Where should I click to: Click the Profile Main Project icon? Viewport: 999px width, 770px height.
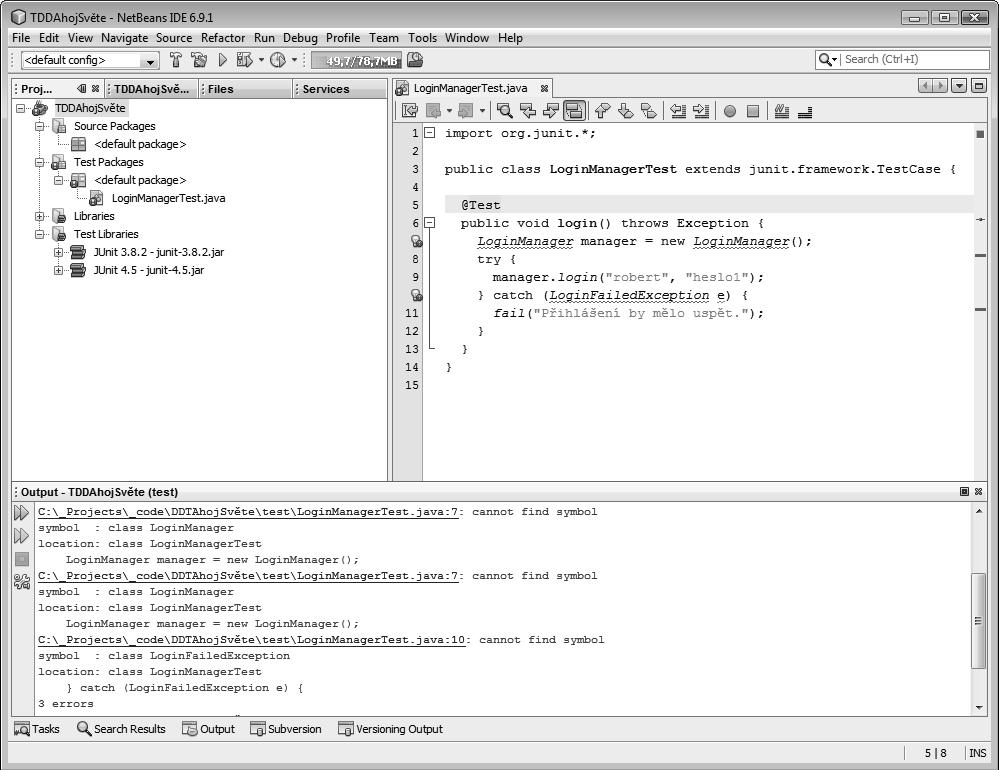pos(278,60)
